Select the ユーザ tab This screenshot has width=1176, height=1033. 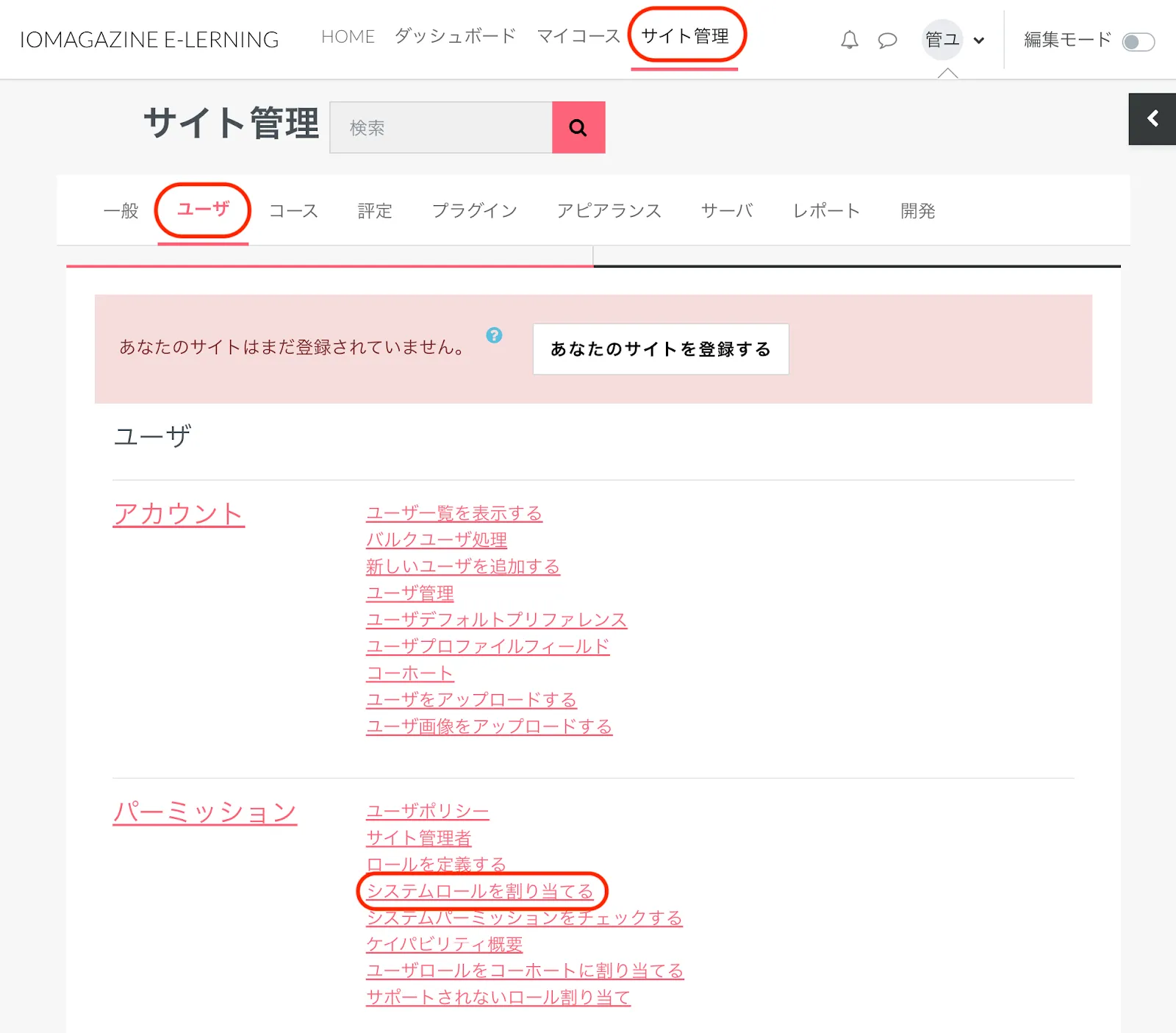click(203, 210)
